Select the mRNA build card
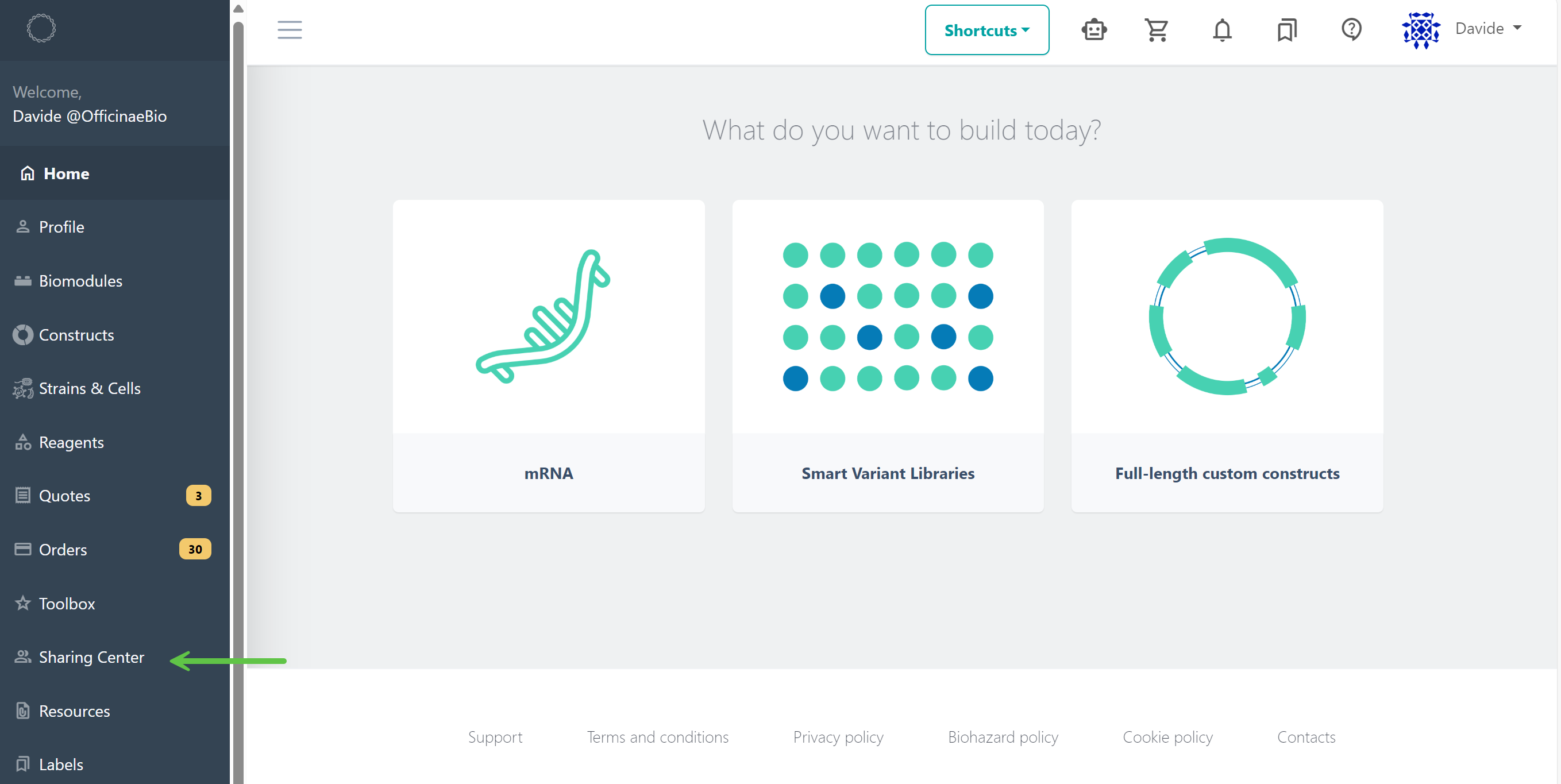Viewport: 1561px width, 784px height. [x=549, y=356]
